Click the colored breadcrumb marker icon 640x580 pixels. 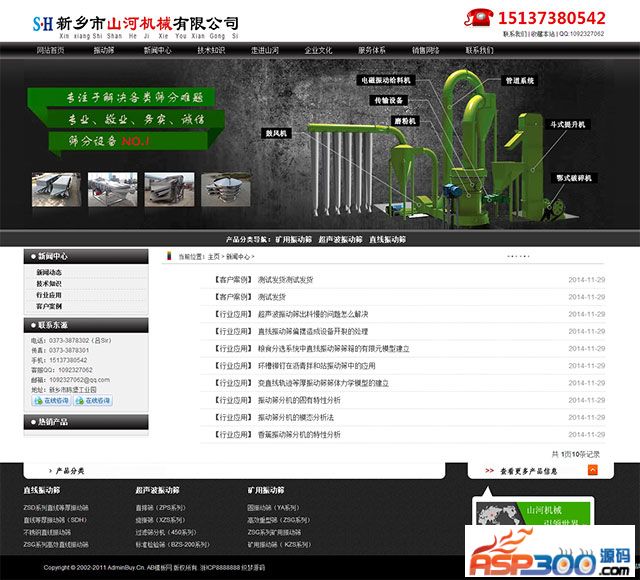tap(169, 256)
